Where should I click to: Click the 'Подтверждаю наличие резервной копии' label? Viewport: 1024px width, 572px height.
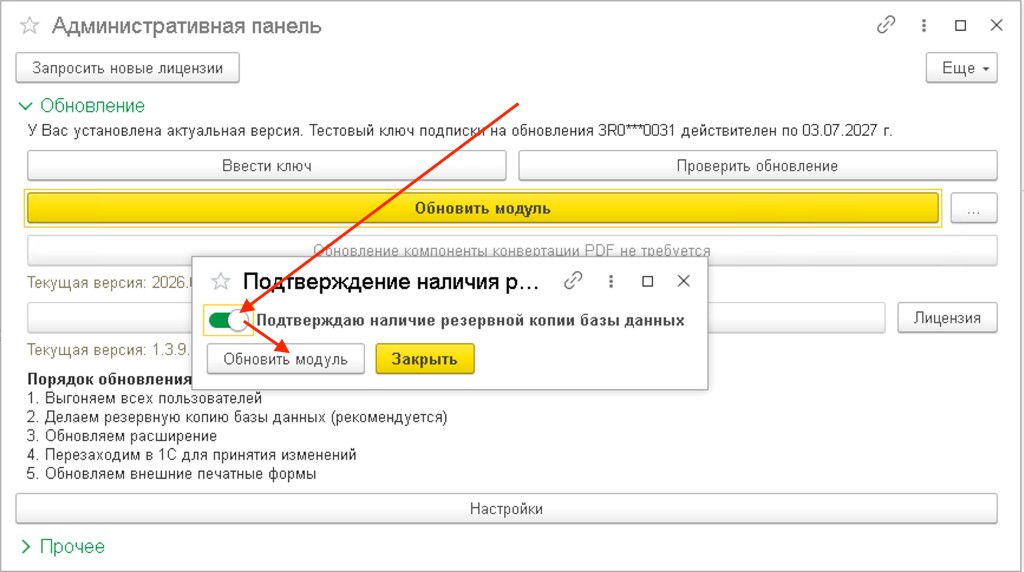470,321
